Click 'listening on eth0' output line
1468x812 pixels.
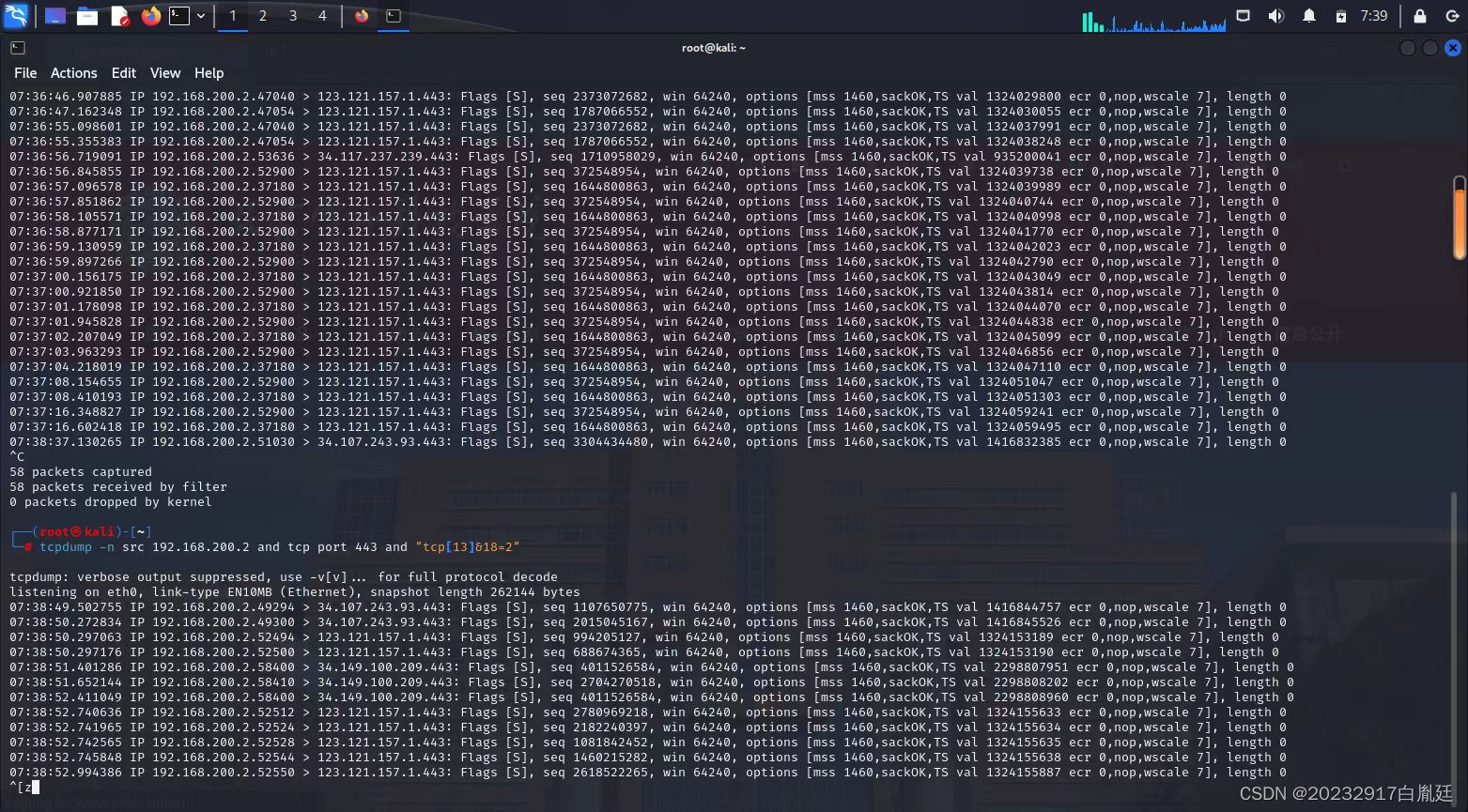pyautogui.click(x=295, y=592)
